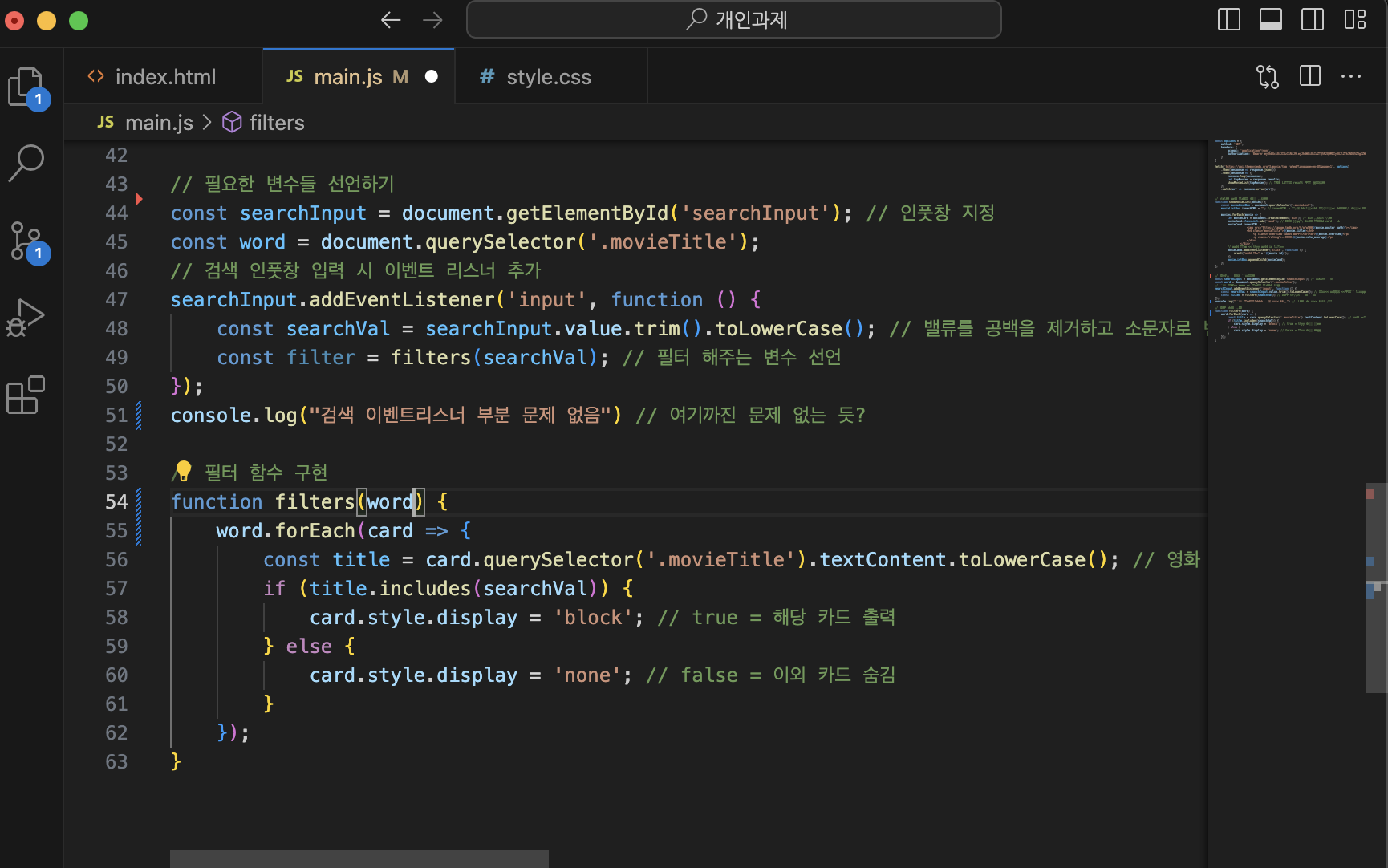
Task: Click the CSS hash icon on style.css tab
Action: (487, 76)
